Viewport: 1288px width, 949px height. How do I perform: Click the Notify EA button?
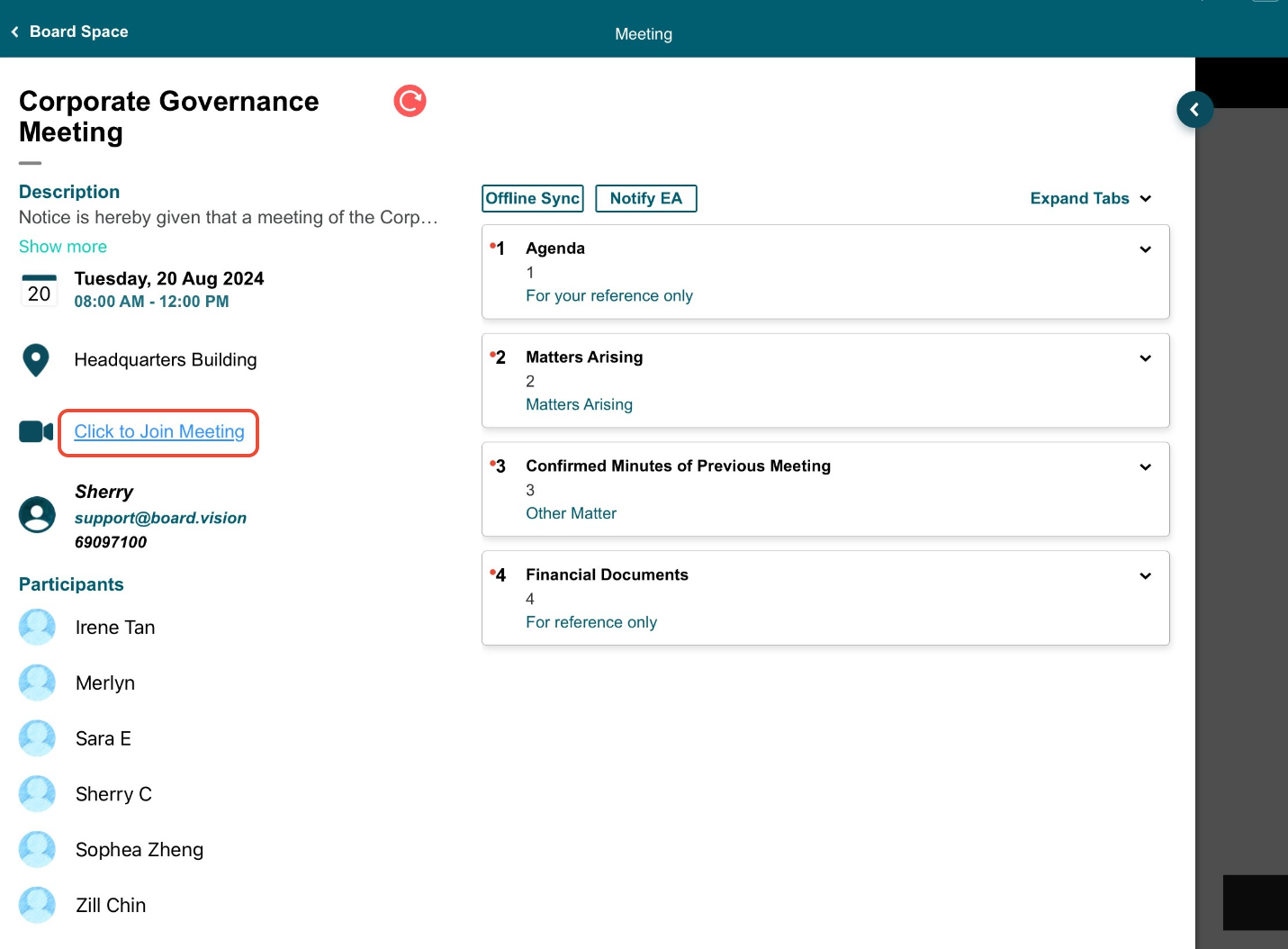[x=646, y=198]
